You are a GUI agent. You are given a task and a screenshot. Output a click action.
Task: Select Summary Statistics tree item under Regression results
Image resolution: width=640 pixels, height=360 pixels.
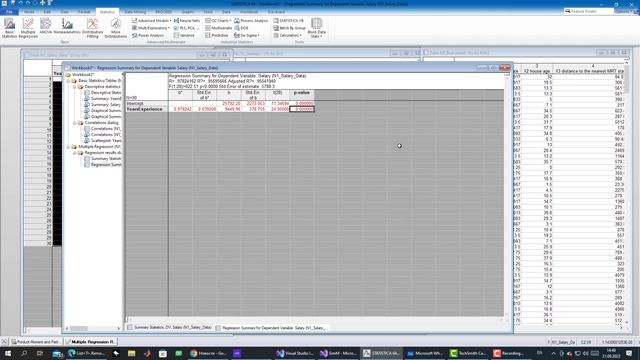click(x=103, y=158)
